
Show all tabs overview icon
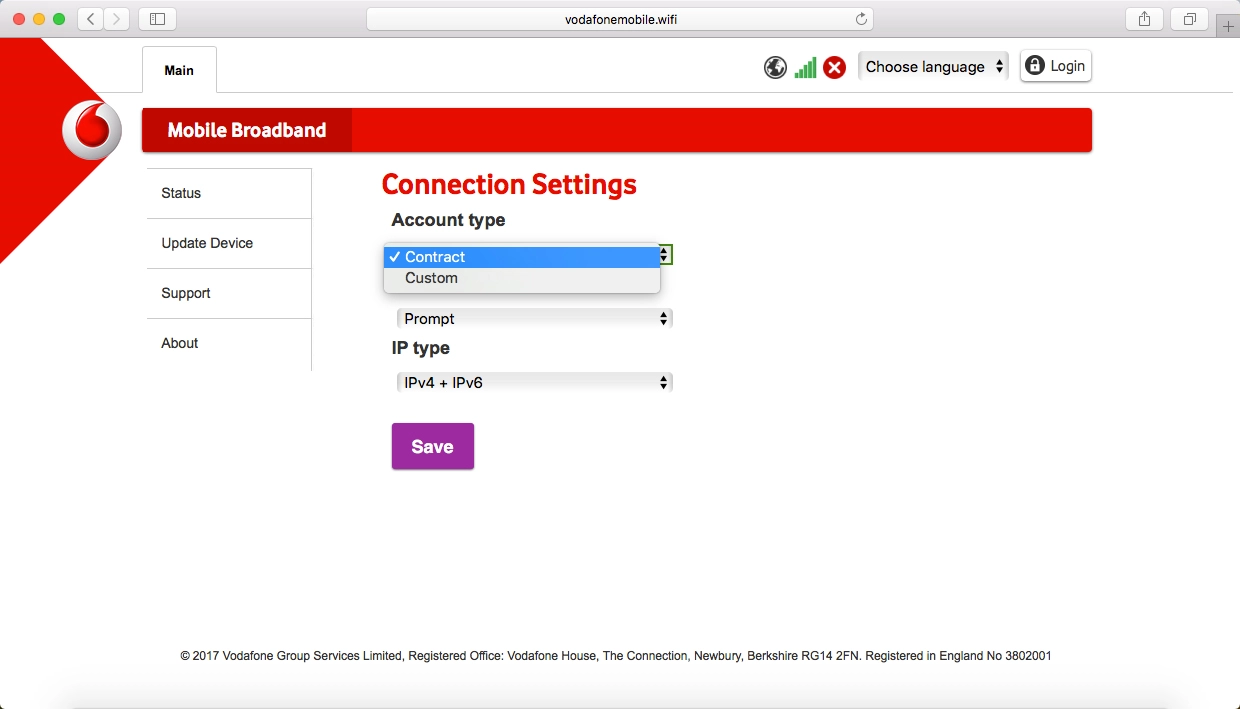point(1190,19)
